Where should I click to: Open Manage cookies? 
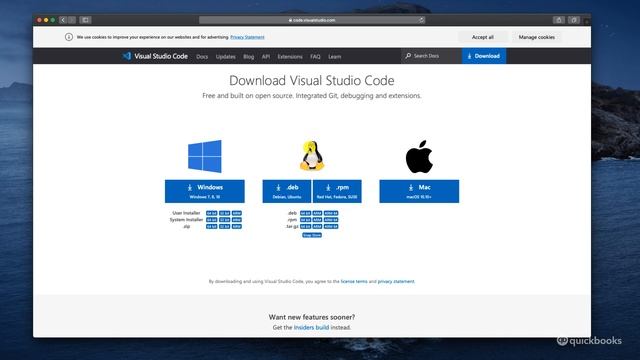pyautogui.click(x=537, y=37)
